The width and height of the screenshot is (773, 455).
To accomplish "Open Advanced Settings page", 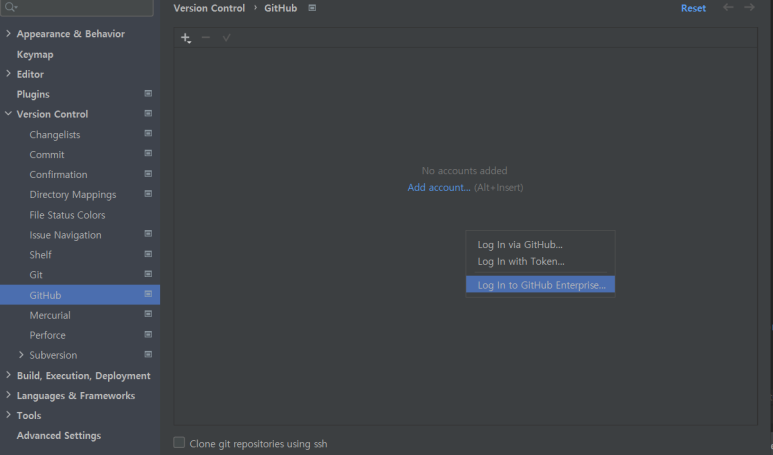I will coord(59,436).
